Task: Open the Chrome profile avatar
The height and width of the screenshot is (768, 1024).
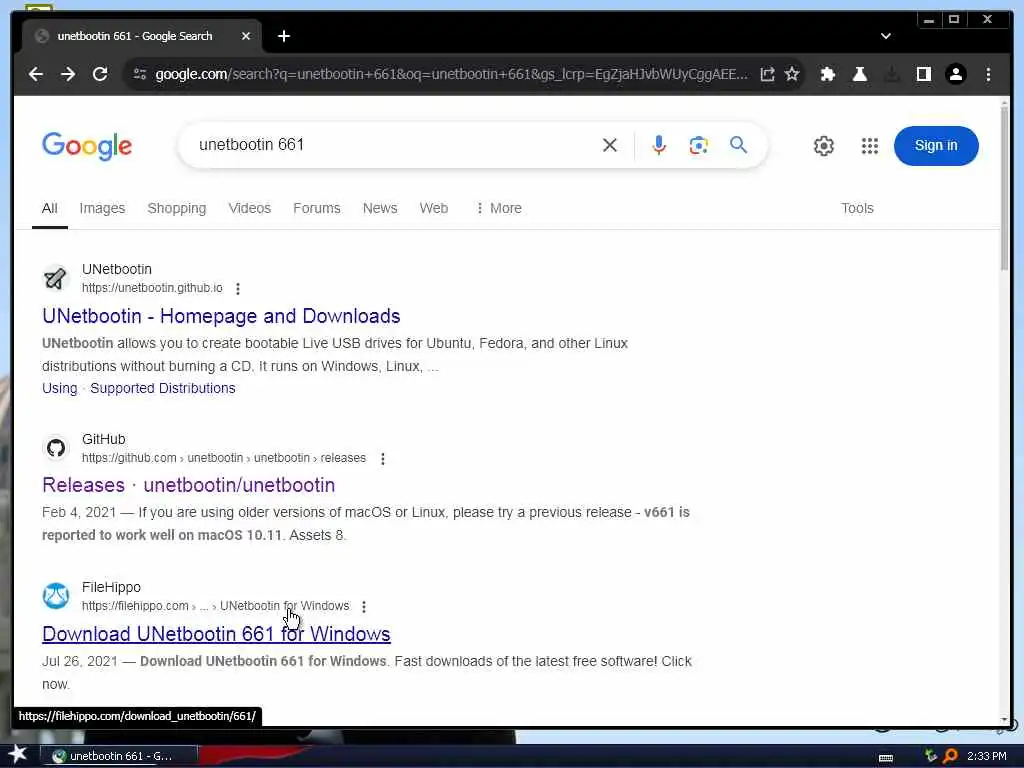Action: 955,74
